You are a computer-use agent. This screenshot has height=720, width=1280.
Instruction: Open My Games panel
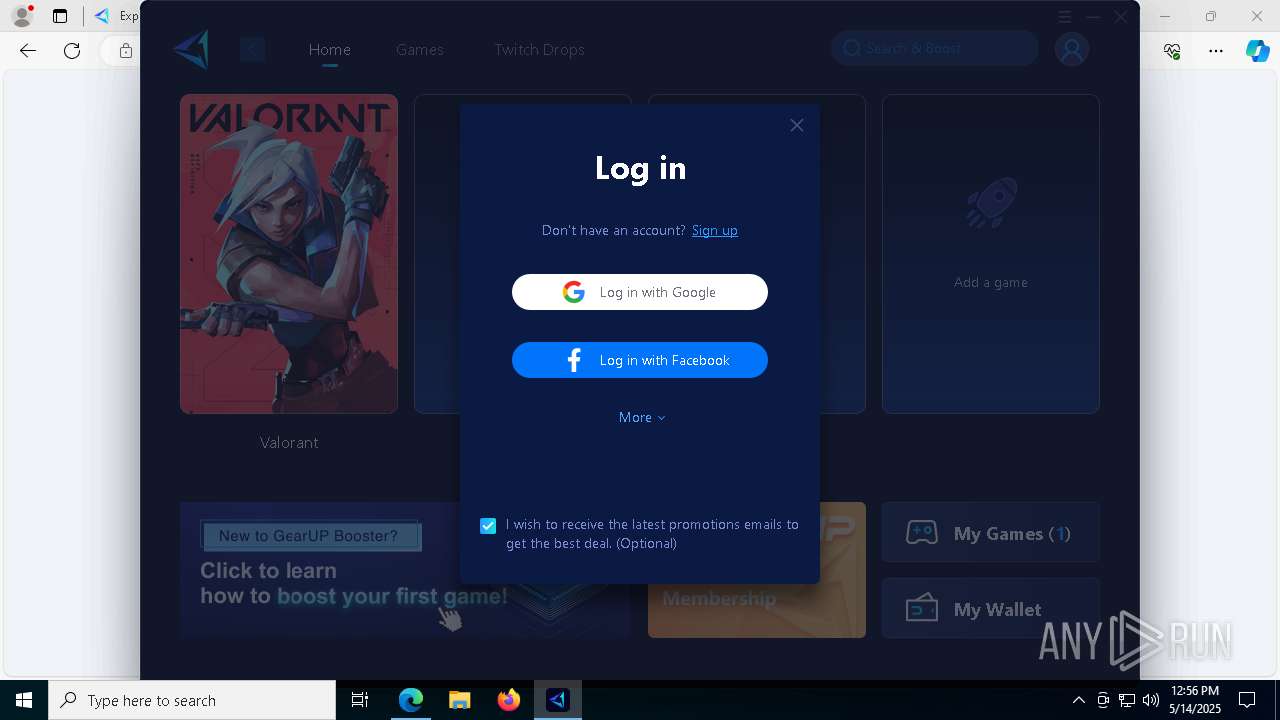tap(990, 533)
